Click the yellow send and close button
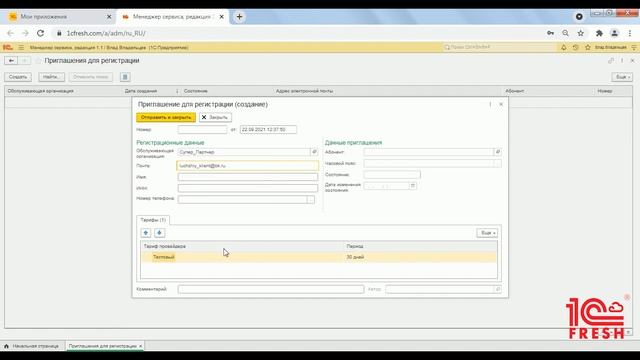640x360 pixels. pyautogui.click(x=166, y=117)
